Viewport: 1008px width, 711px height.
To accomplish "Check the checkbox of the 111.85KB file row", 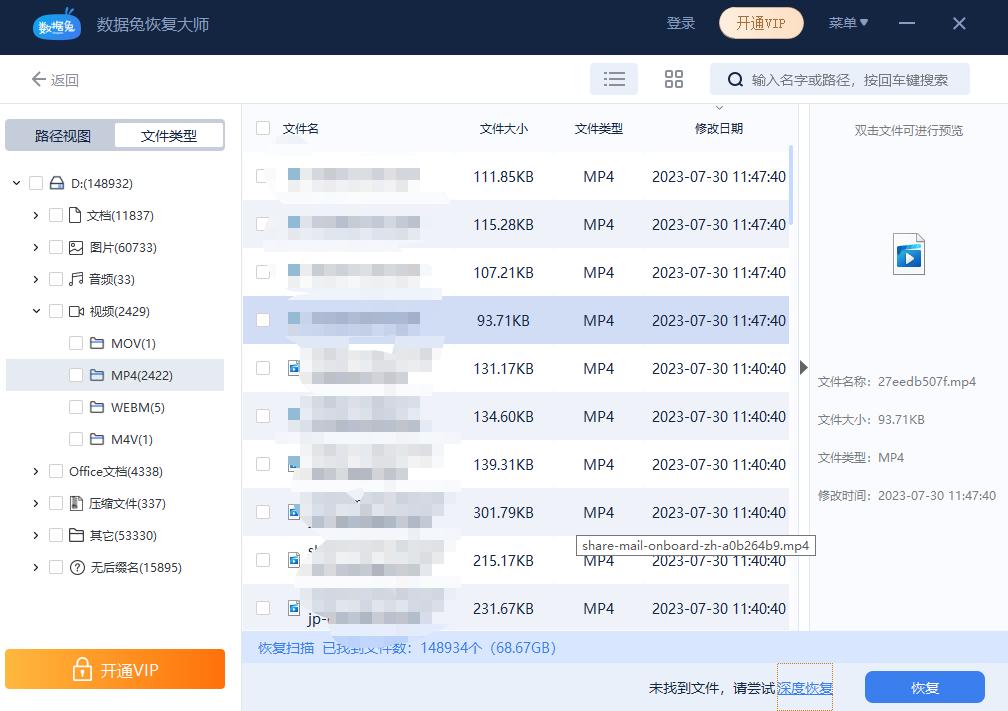I will click(262, 176).
